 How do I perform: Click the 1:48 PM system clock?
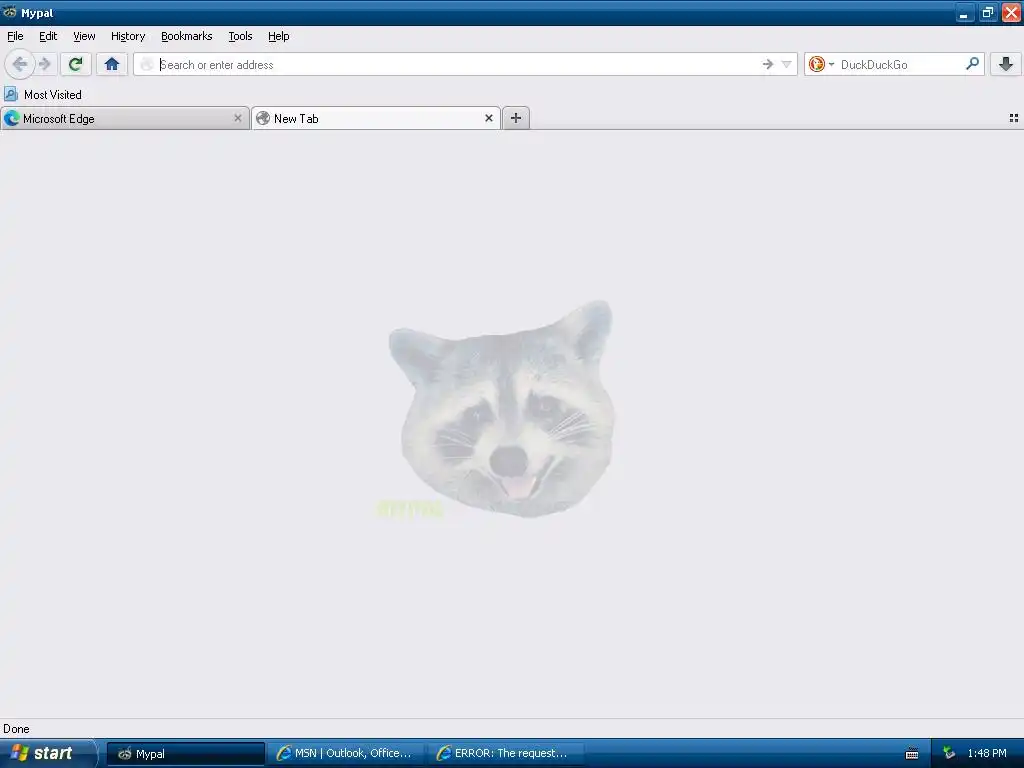point(987,754)
